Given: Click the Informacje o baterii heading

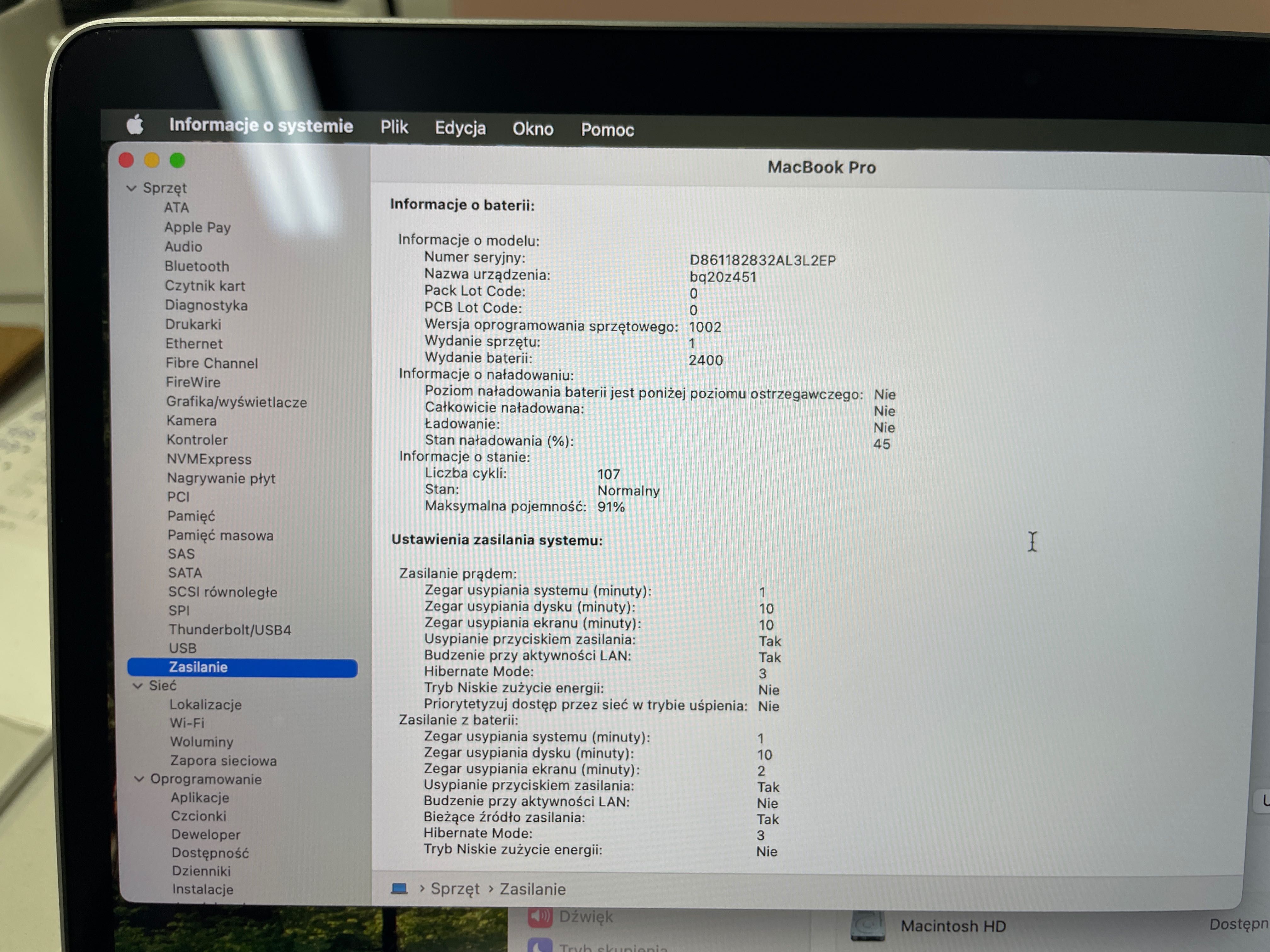Looking at the screenshot, I should point(462,205).
